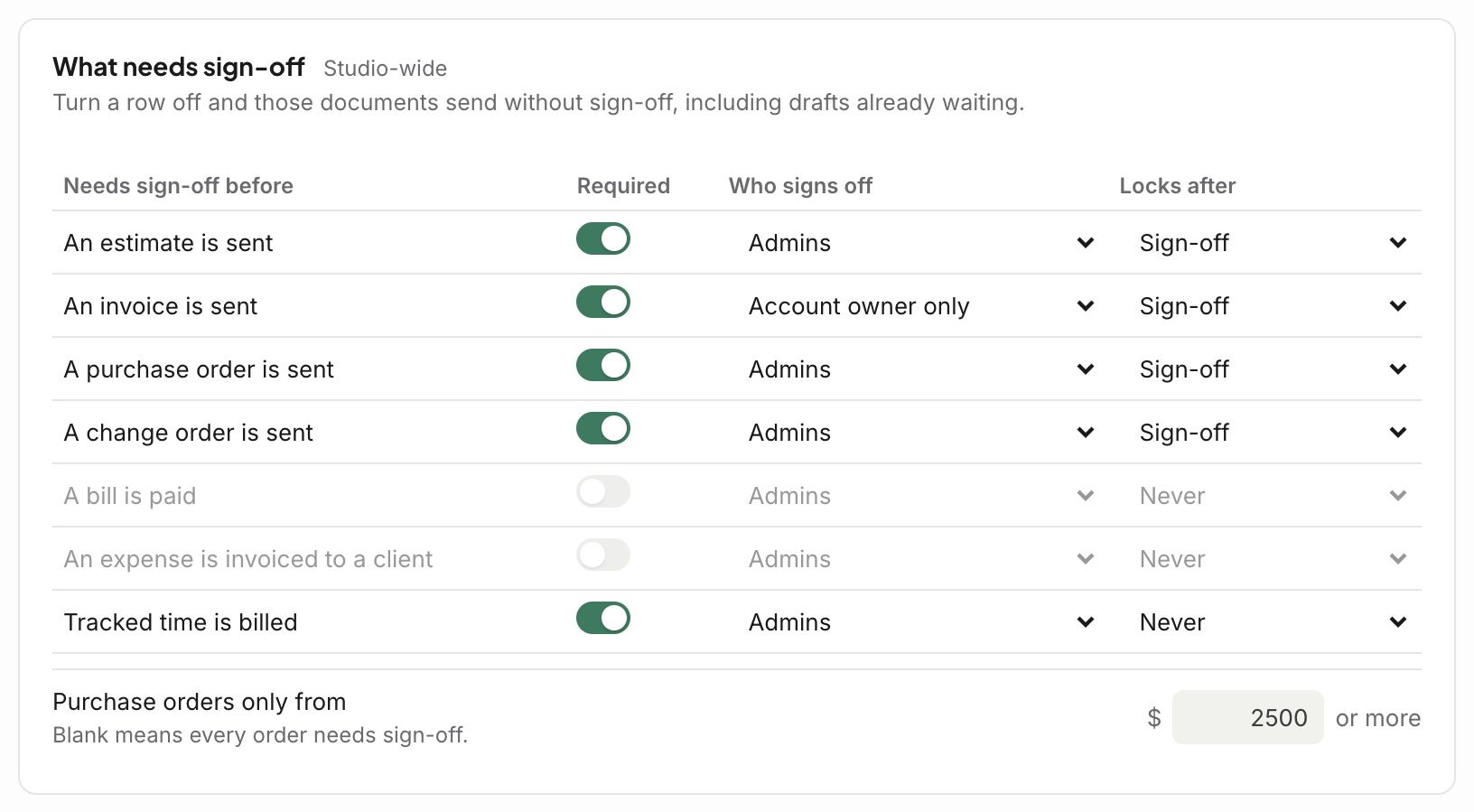Turn off sign-off for estimate sent
1474x812 pixels.
click(x=603, y=239)
